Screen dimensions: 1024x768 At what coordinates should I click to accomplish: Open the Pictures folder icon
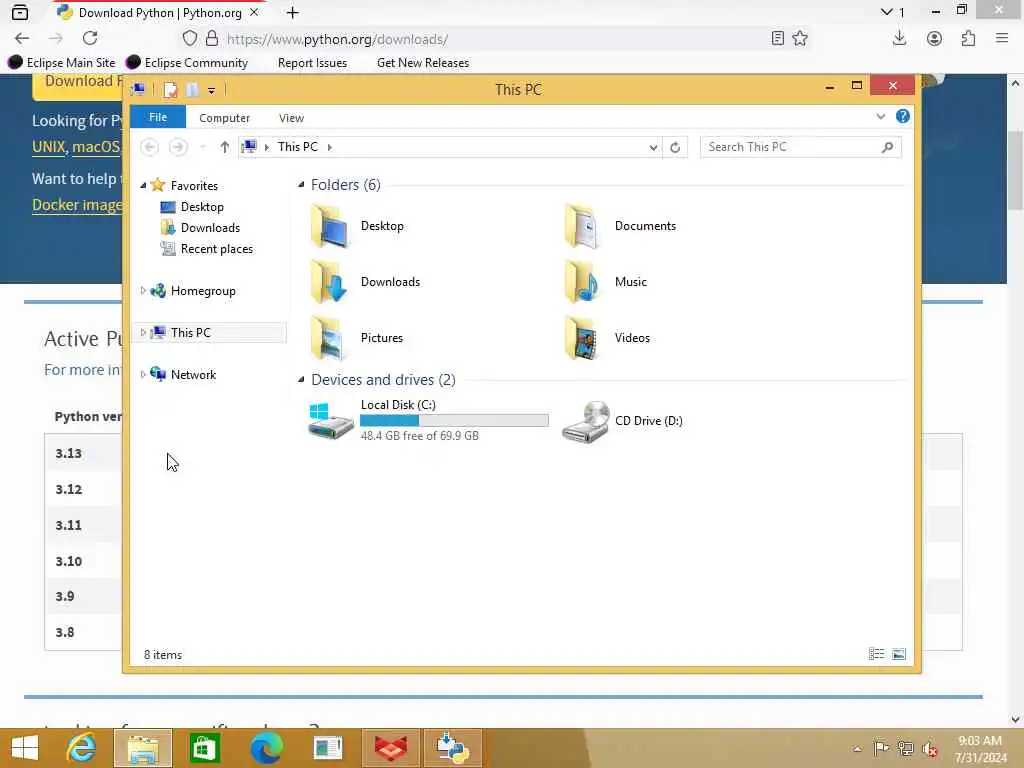click(328, 338)
